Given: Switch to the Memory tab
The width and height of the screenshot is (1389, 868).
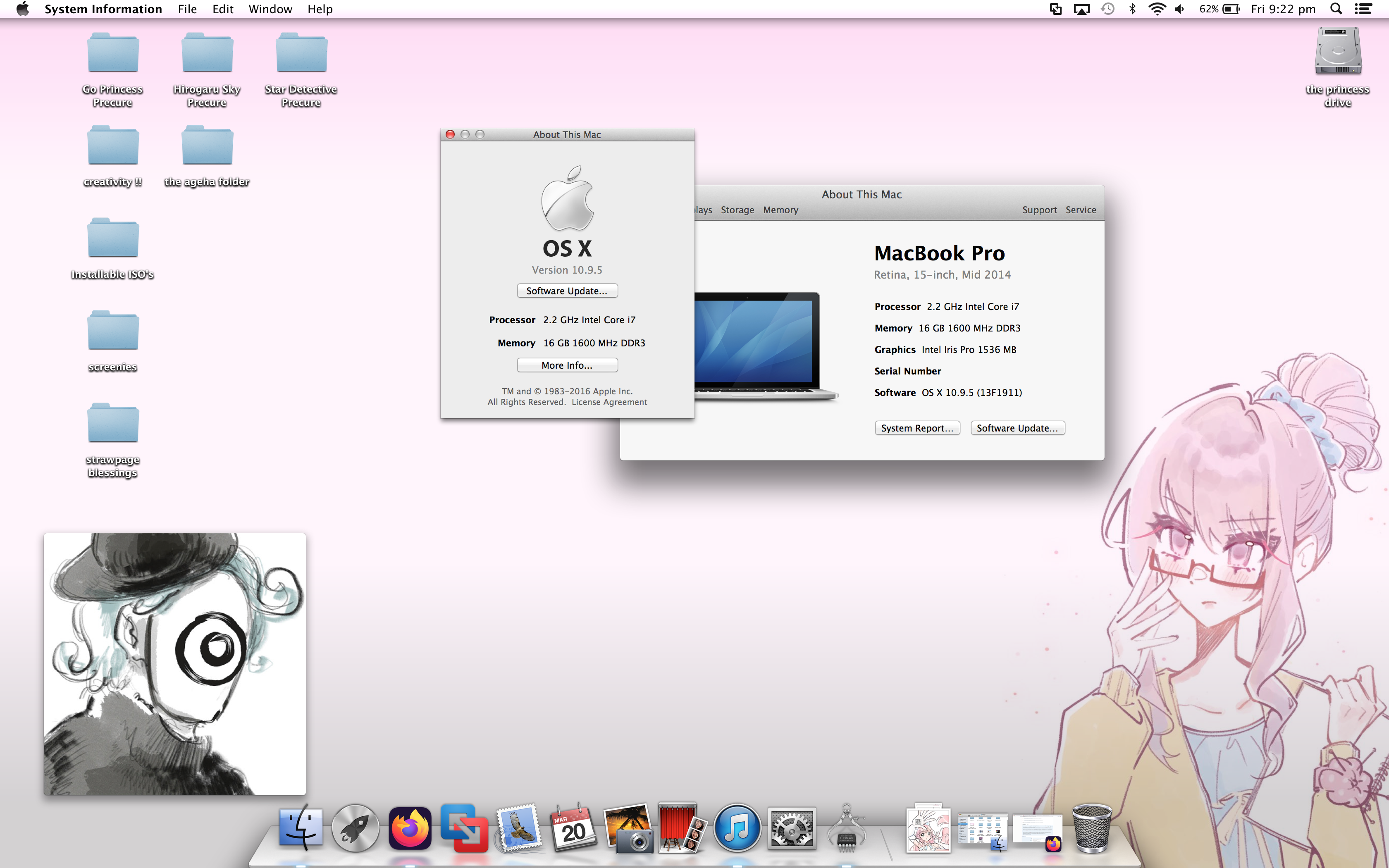Looking at the screenshot, I should click(780, 210).
